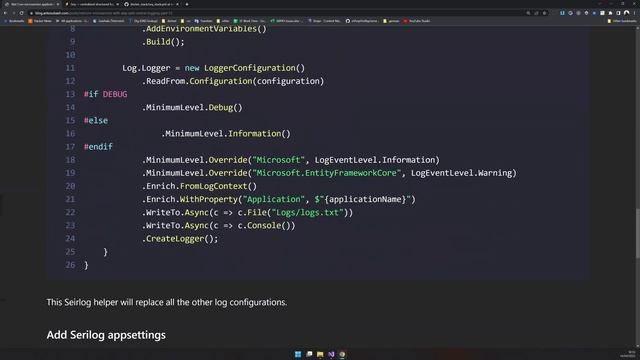Open the profile avatar menu
The width and height of the screenshot is (640, 360).
click(x=627, y=13)
